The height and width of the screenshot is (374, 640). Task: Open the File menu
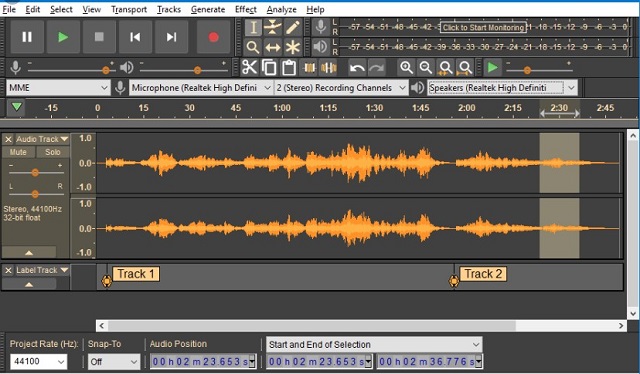pos(9,9)
